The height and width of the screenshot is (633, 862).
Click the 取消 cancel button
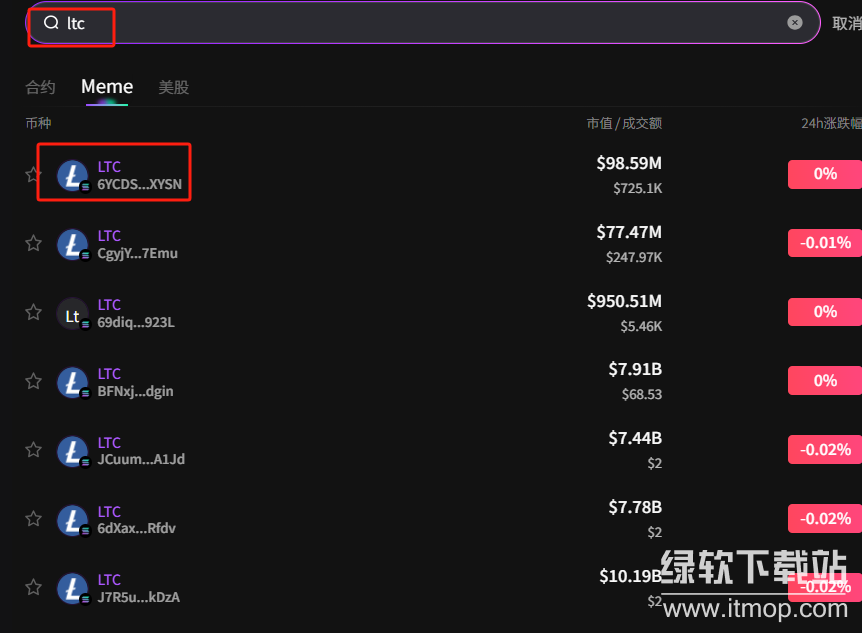pos(846,23)
